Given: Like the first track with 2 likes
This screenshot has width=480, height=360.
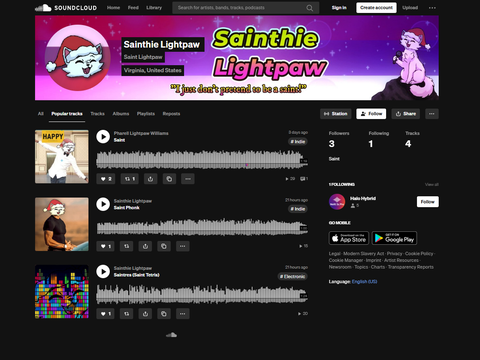Looking at the screenshot, I should 106,179.
